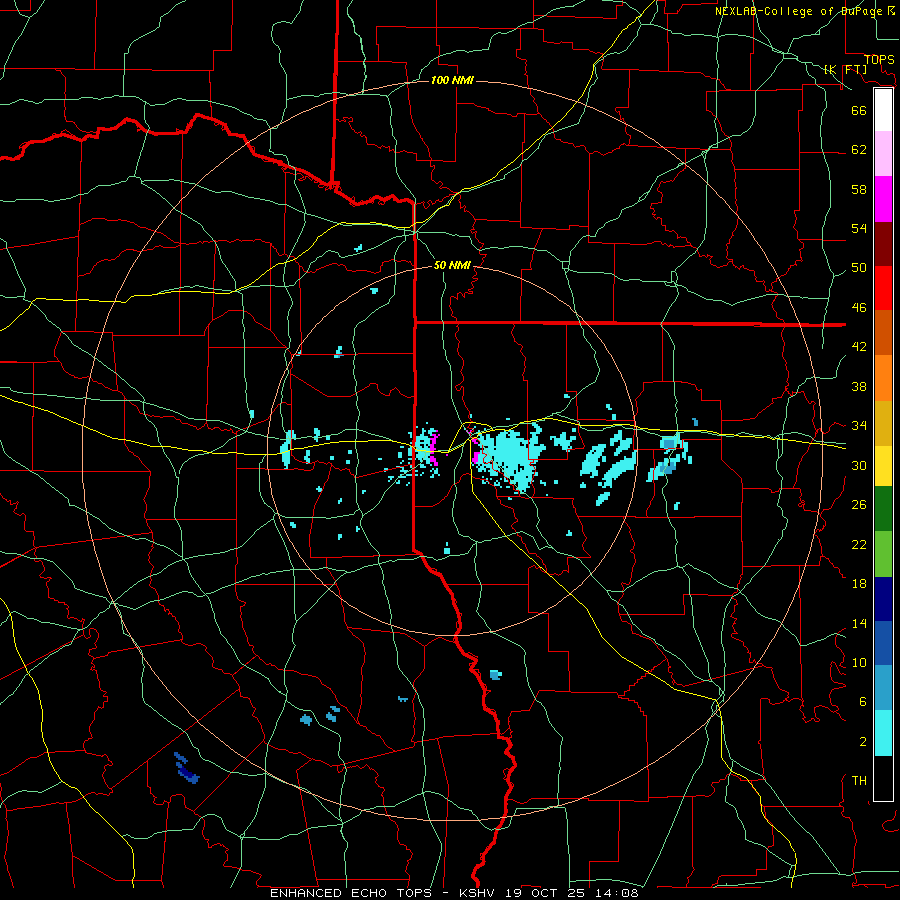Click the white swatch in the tops legend

coord(883,110)
